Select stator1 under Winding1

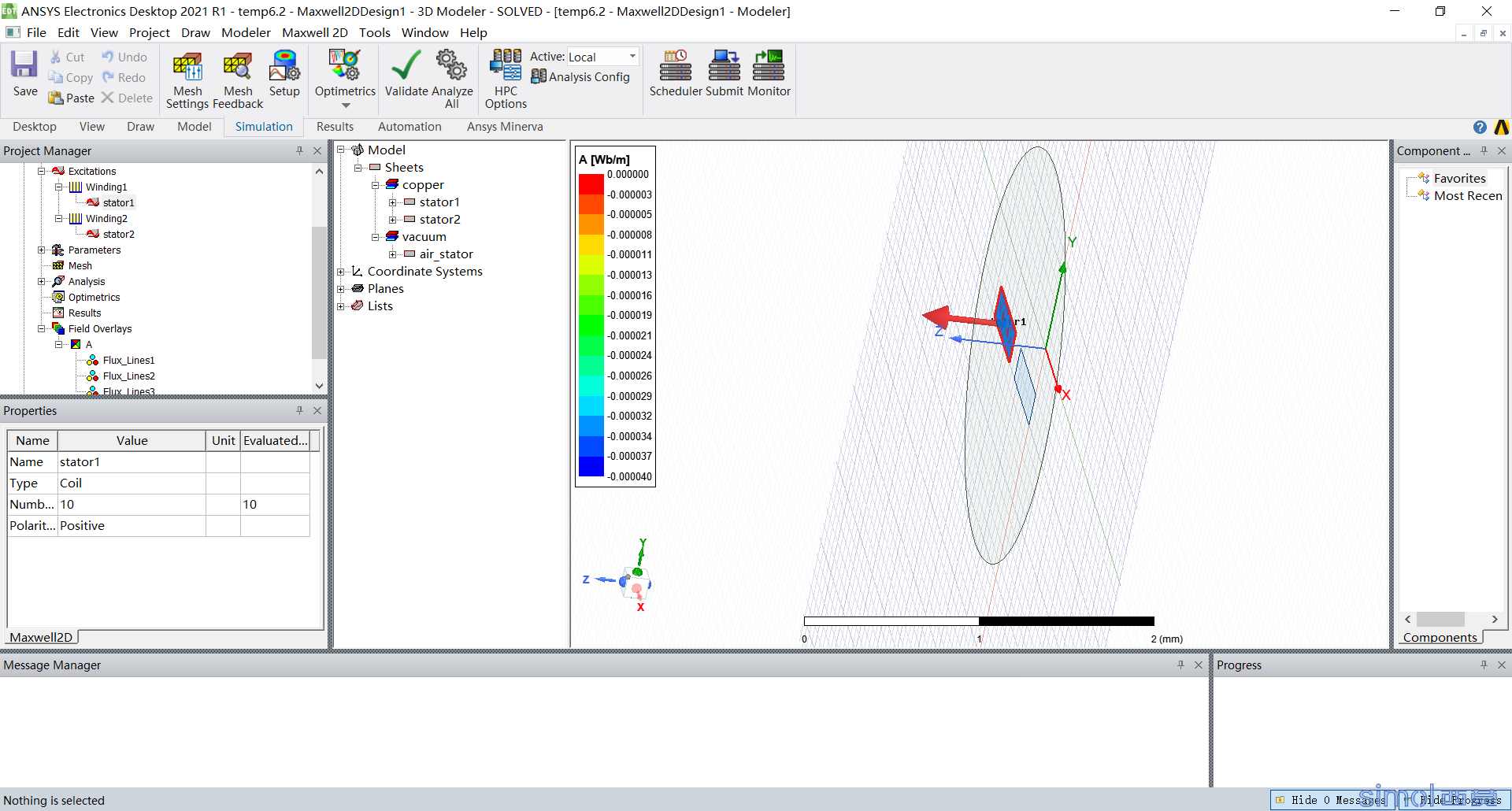118,202
